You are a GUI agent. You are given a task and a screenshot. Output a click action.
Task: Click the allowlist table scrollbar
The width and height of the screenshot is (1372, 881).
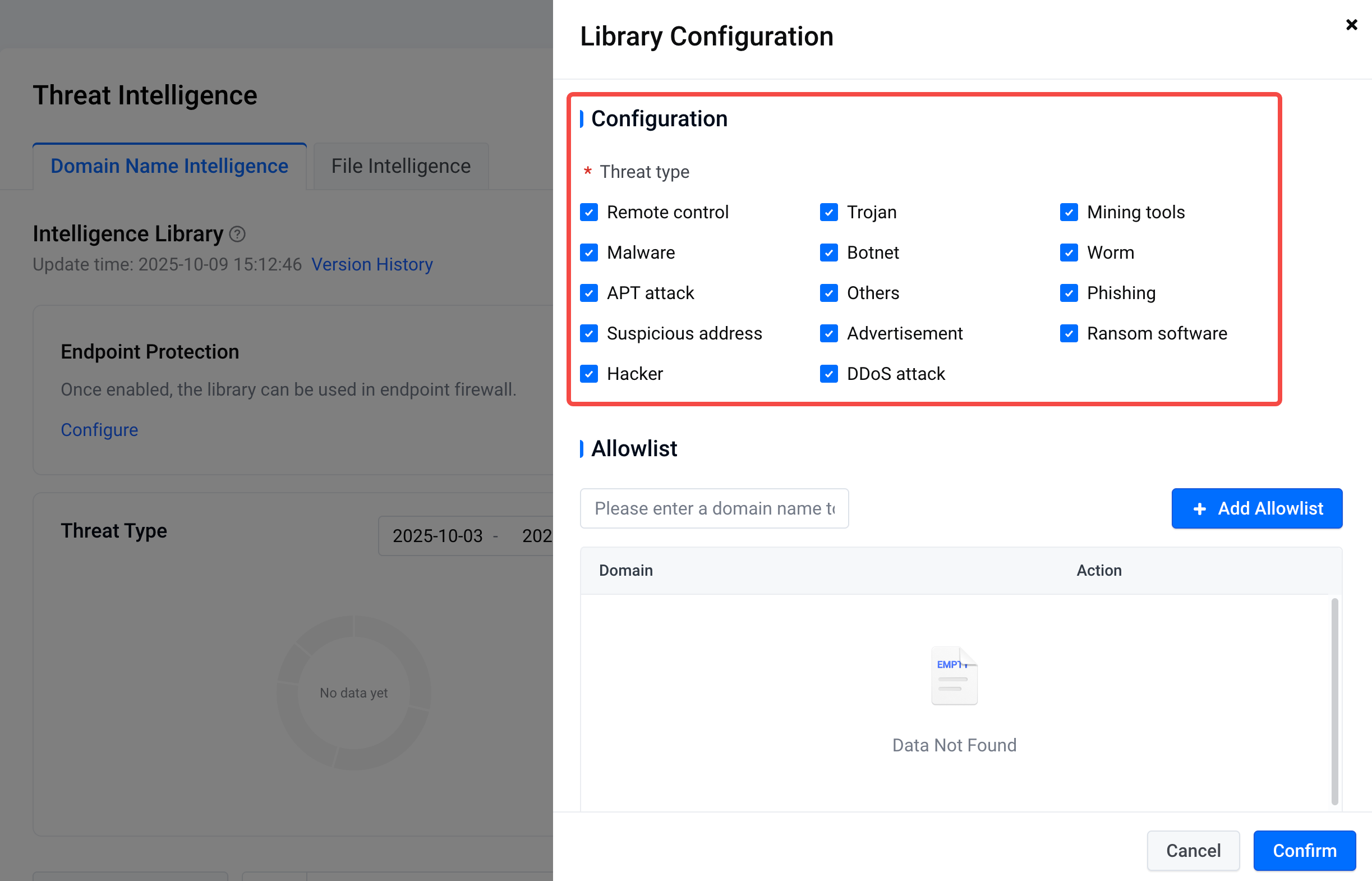click(x=1334, y=701)
